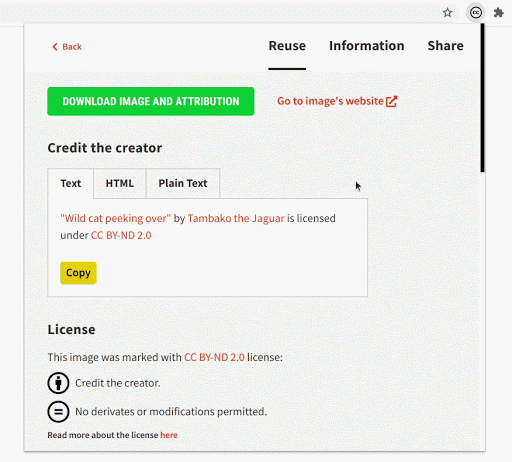Switch to the Reuse tab

287,46
